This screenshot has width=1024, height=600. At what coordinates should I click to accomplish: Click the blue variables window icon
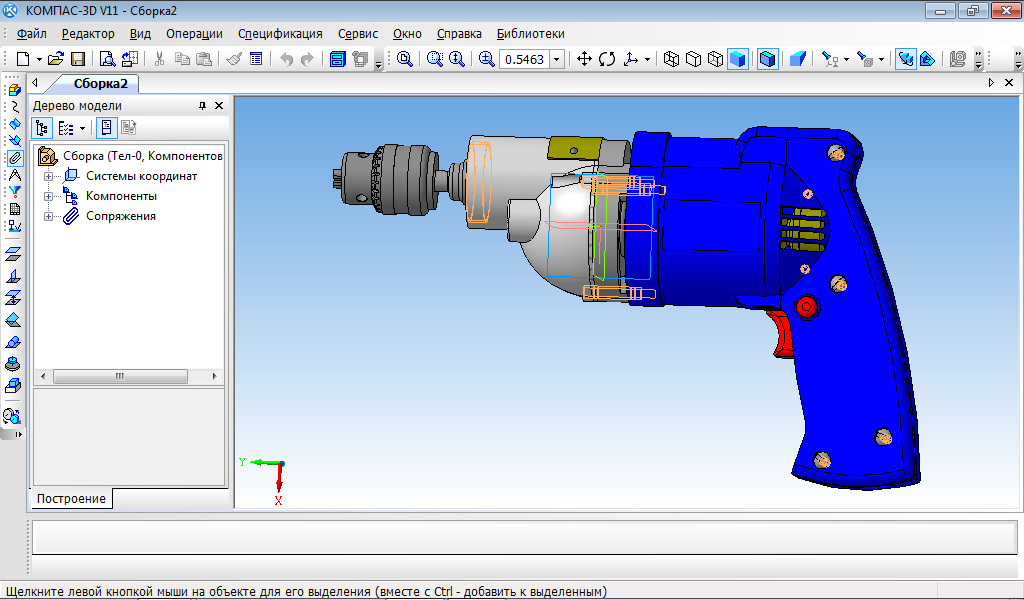[337, 59]
